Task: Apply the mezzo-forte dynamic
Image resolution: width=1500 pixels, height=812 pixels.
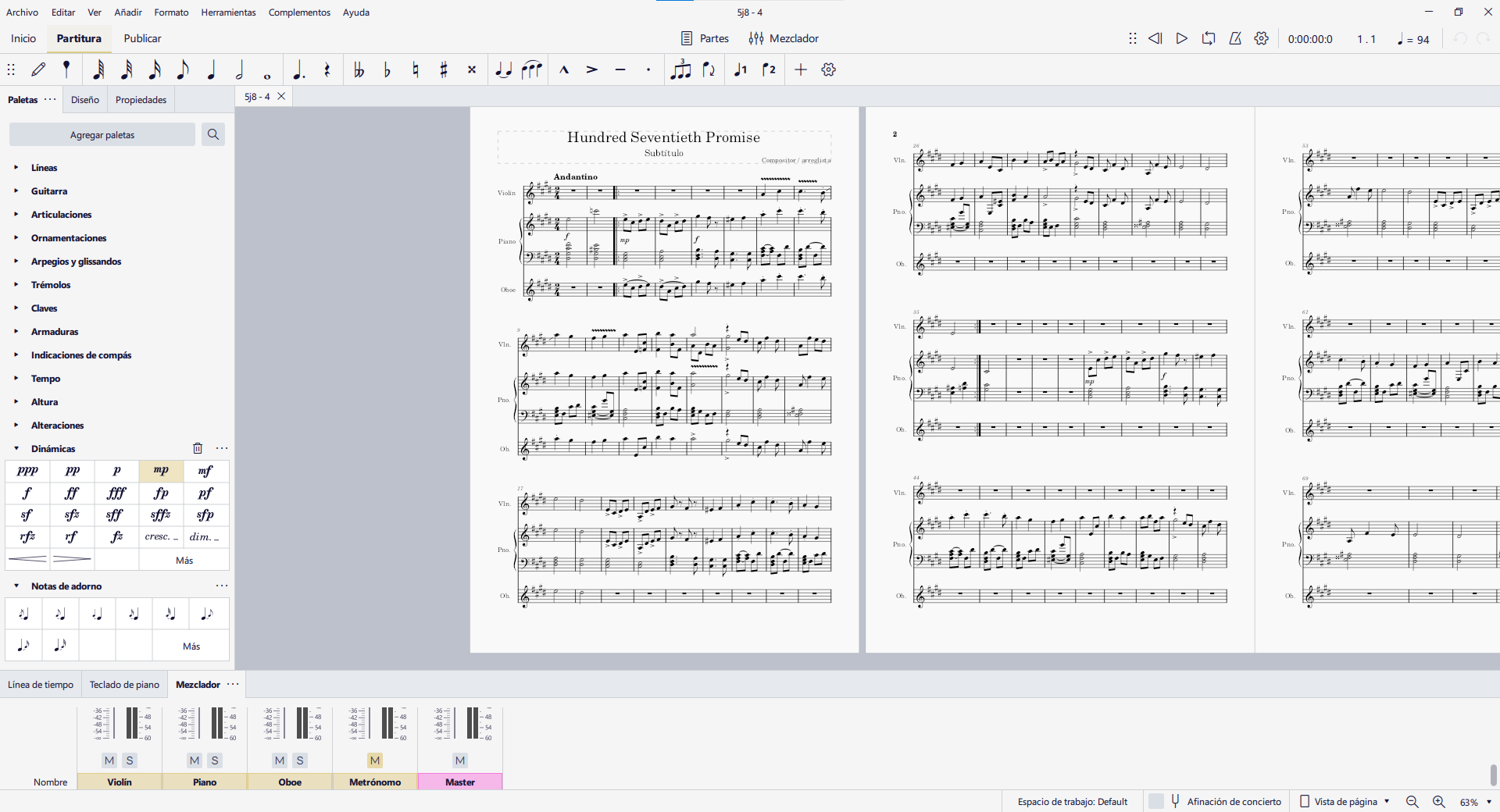Action: pos(205,471)
